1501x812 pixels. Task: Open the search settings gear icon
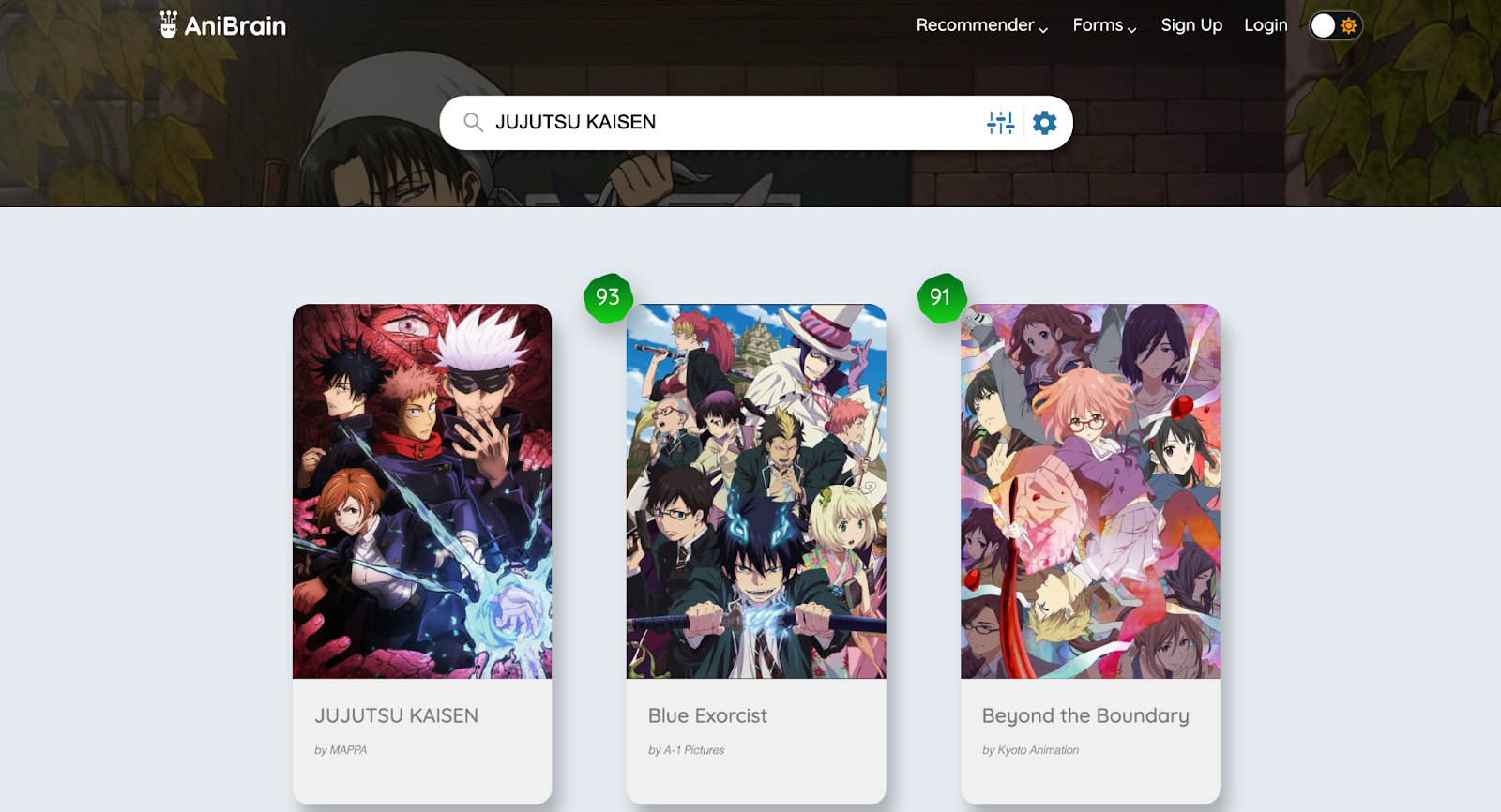point(1045,123)
